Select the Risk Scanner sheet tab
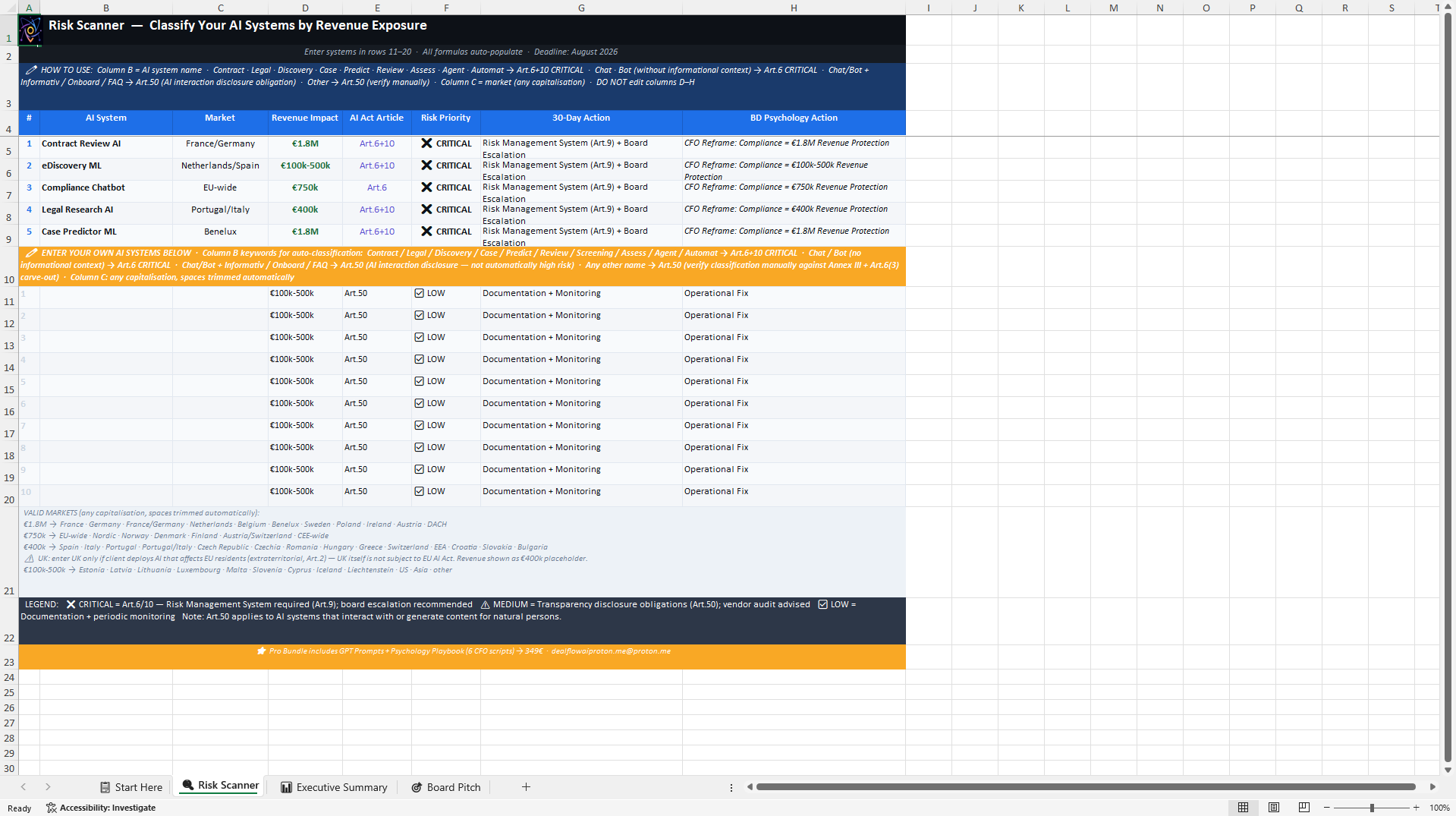Screen dimensions: 1456x816 pyautogui.click(x=220, y=786)
